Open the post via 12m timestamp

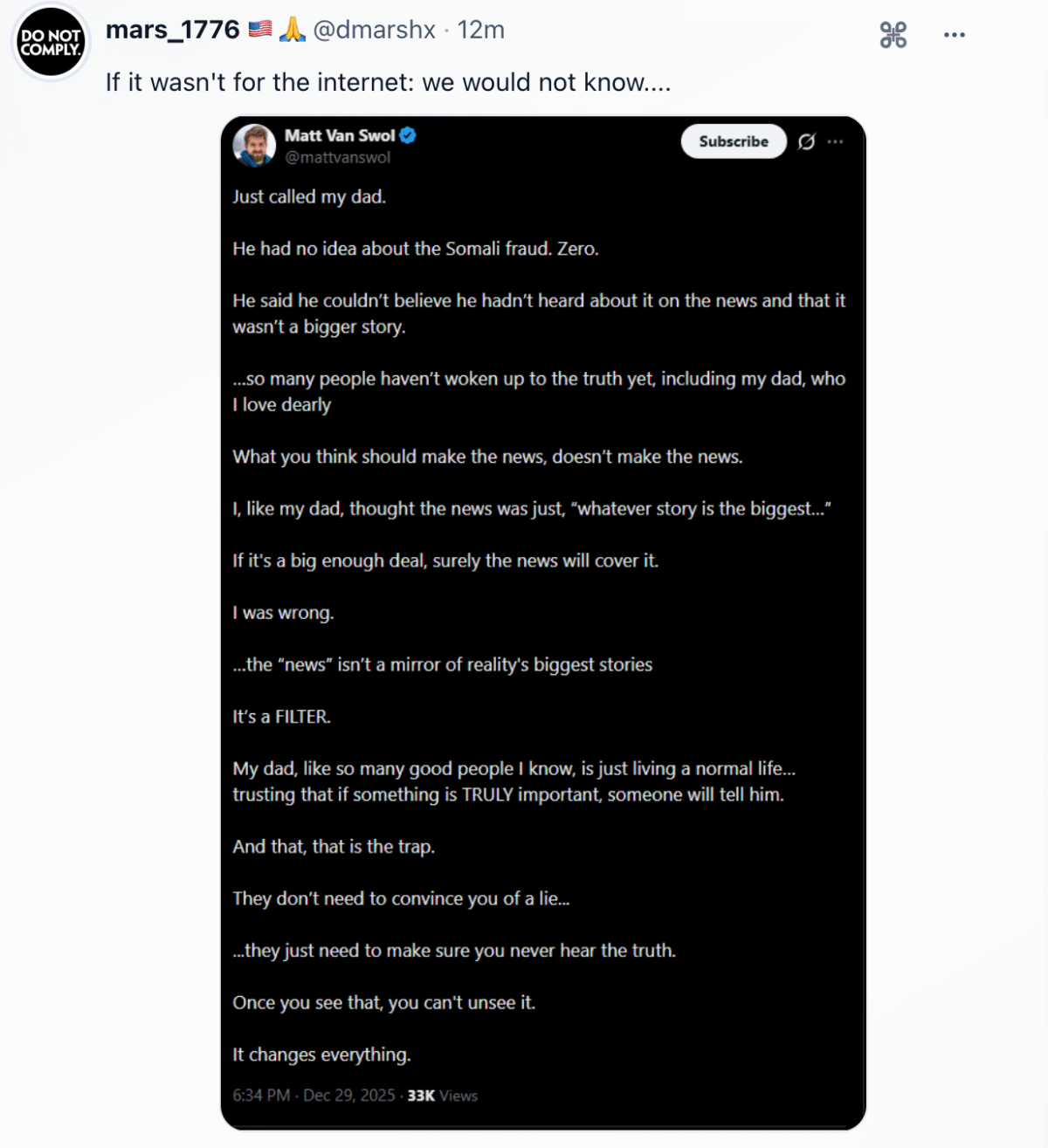481,30
